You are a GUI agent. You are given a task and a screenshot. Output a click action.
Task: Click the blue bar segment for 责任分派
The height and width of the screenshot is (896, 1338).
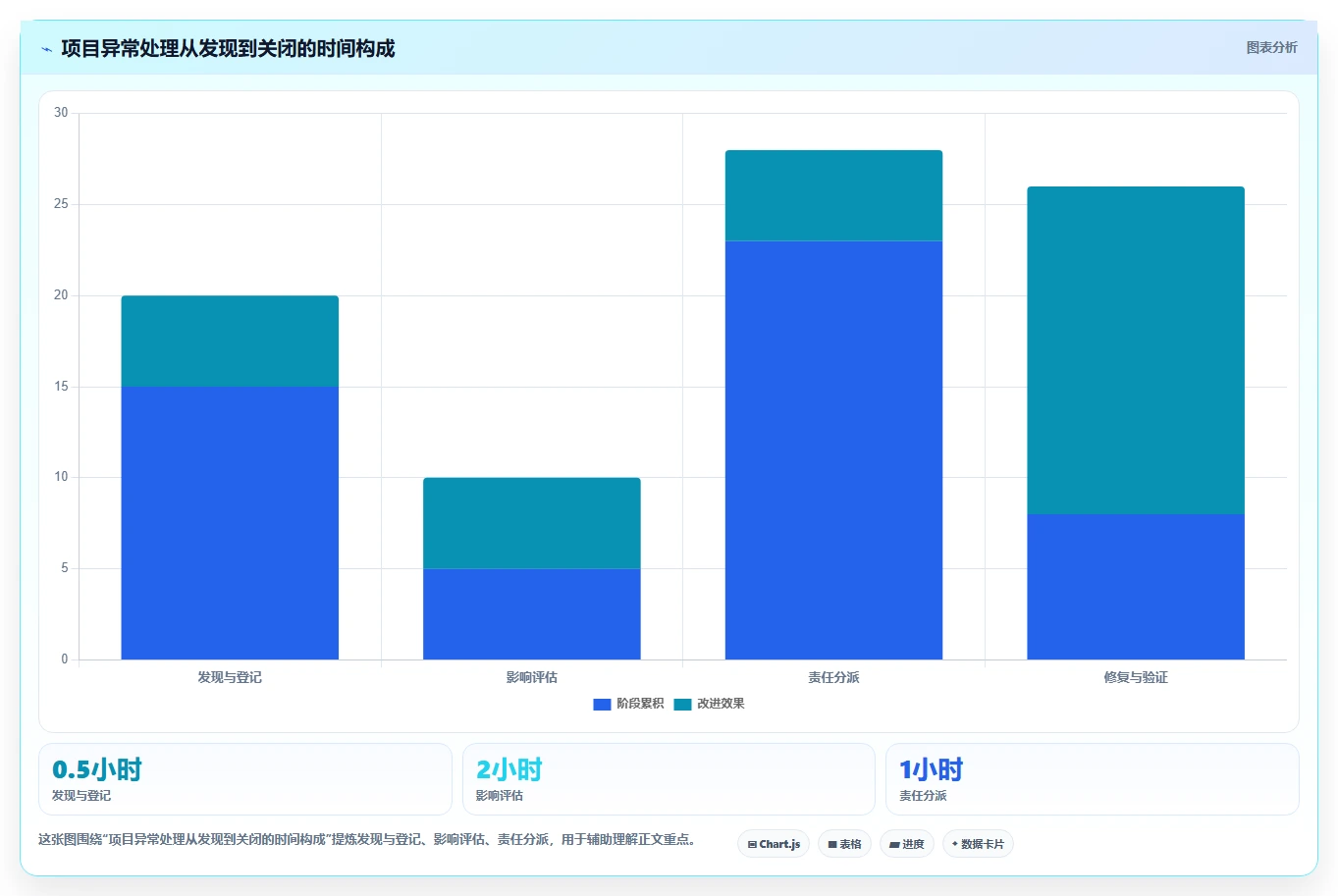pyautogui.click(x=833, y=450)
